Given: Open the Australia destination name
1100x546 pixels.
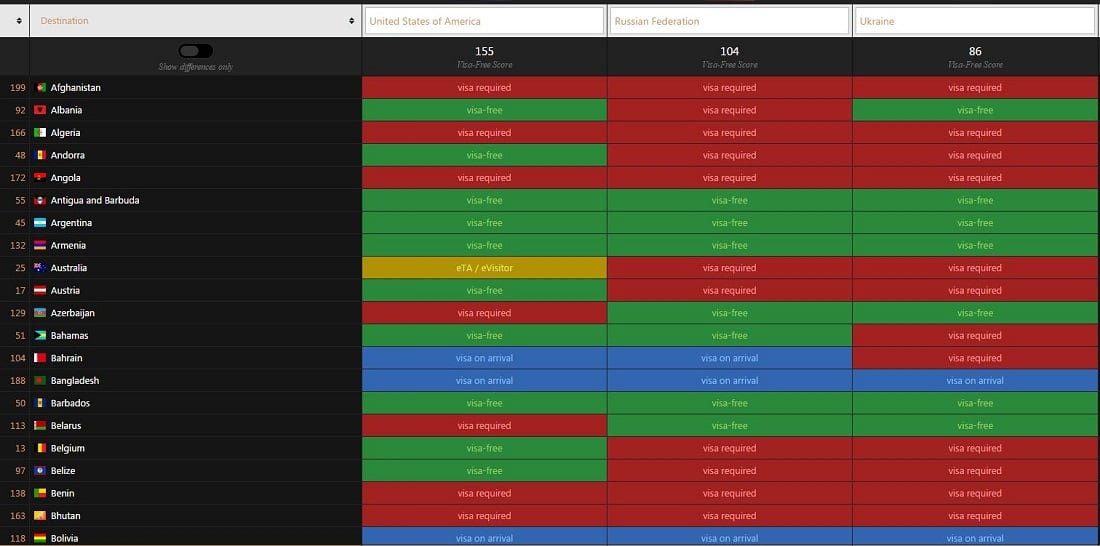Looking at the screenshot, I should [69, 267].
